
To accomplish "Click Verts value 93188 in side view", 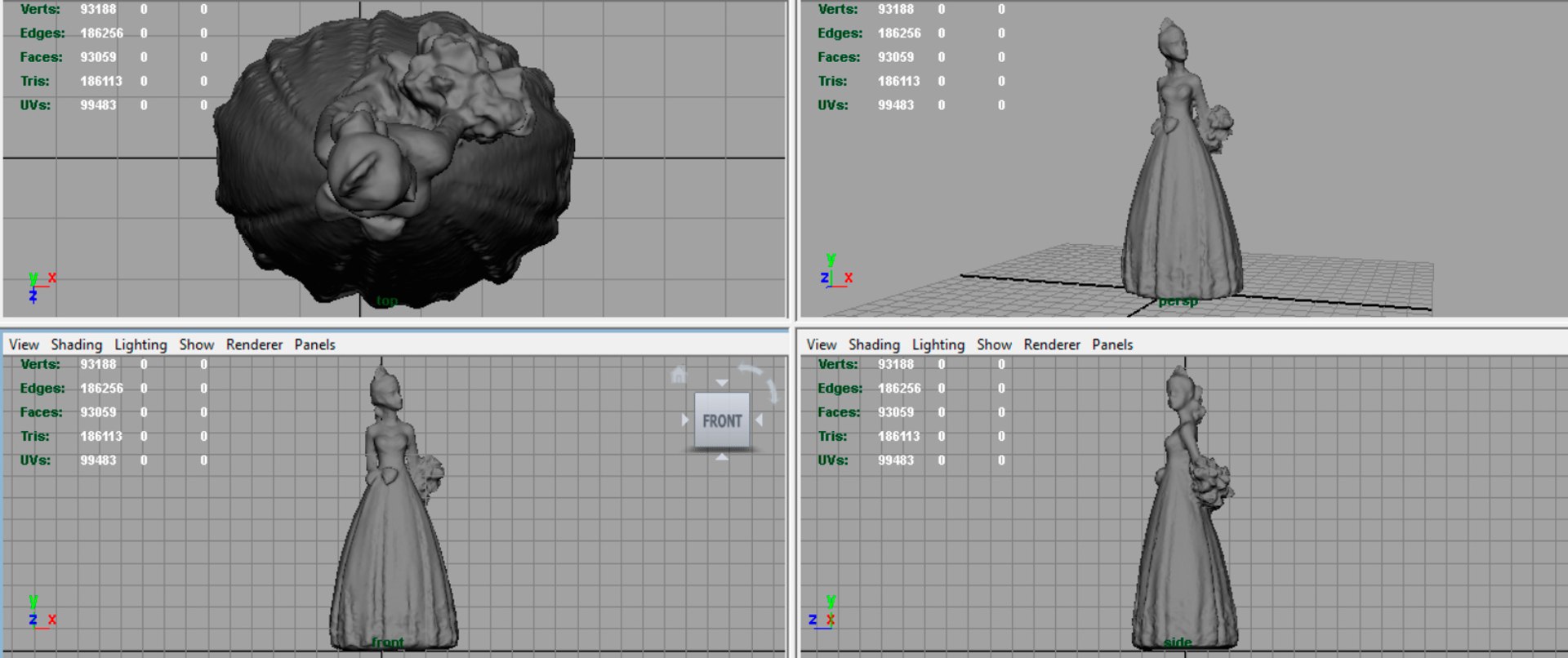I will click(896, 364).
